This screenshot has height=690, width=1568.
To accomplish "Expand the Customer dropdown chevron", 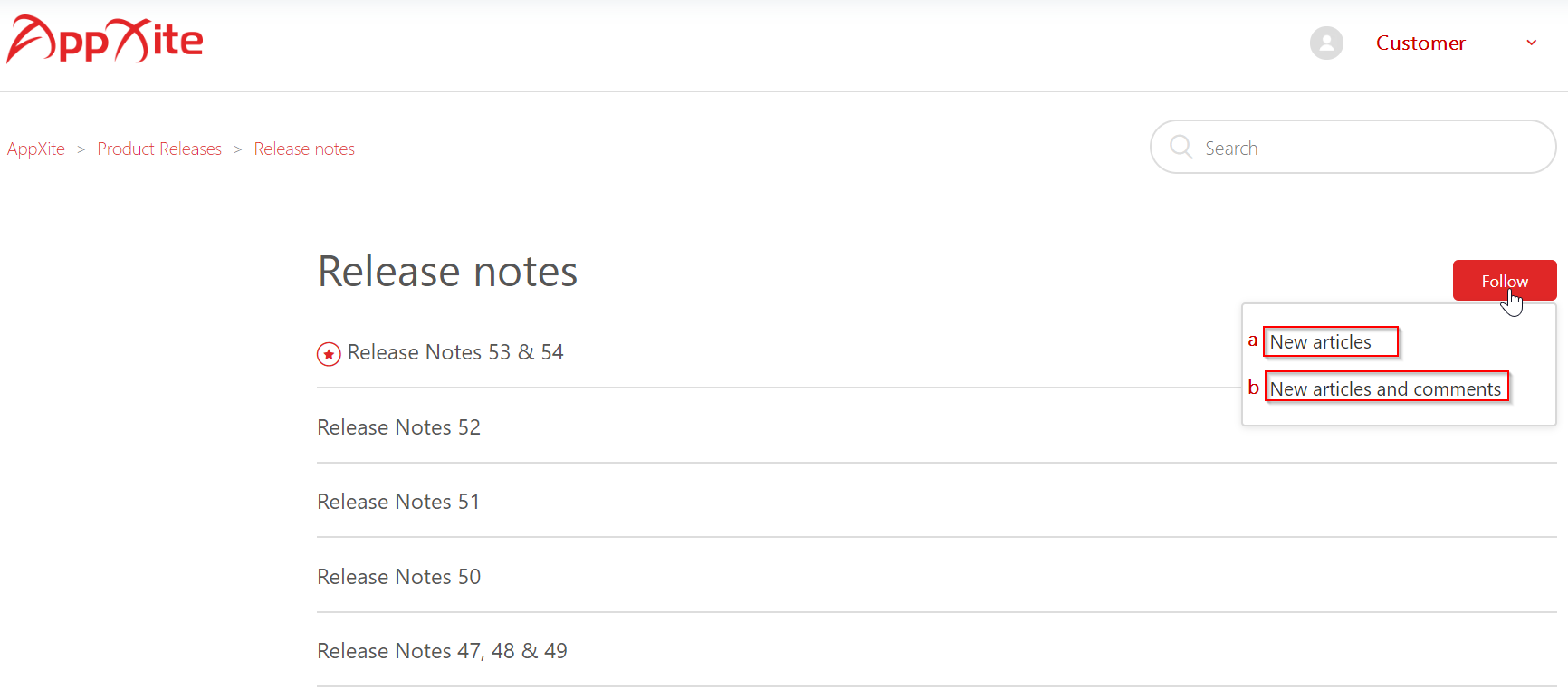I will [x=1532, y=43].
